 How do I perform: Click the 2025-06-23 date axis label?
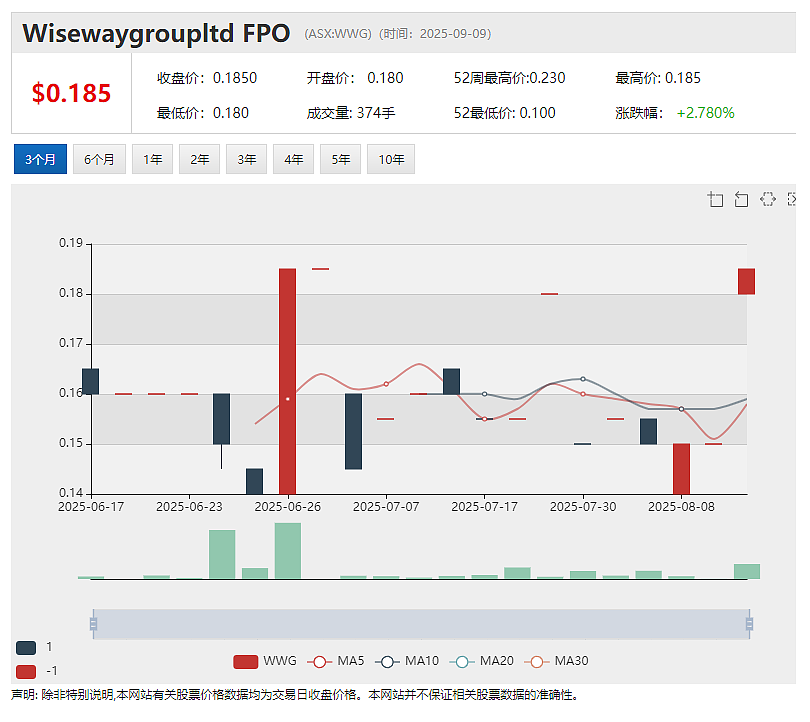(x=189, y=507)
